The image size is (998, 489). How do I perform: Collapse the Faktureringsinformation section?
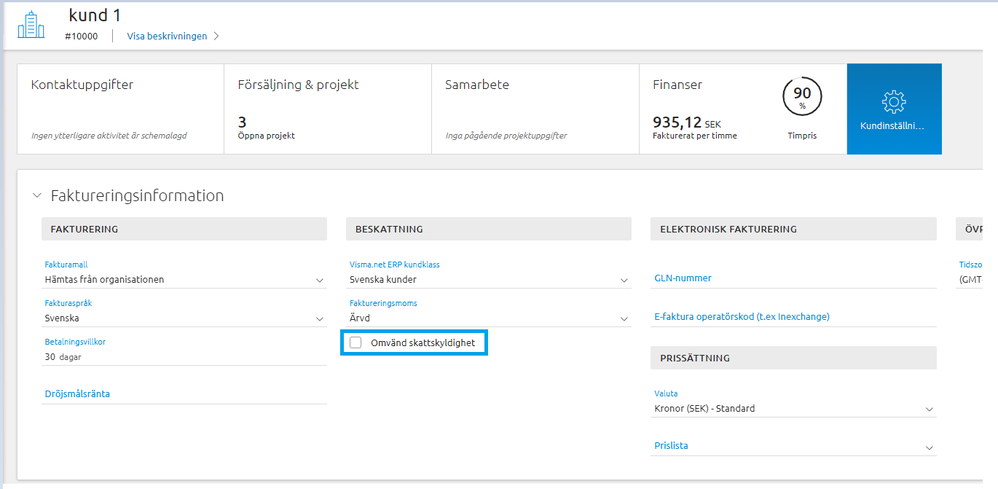tap(38, 196)
